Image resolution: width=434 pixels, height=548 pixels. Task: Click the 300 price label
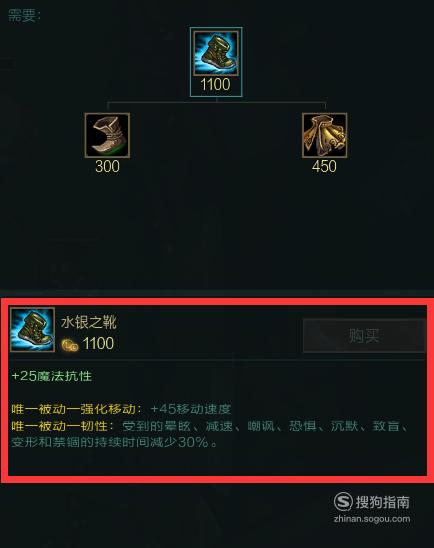tap(107, 166)
